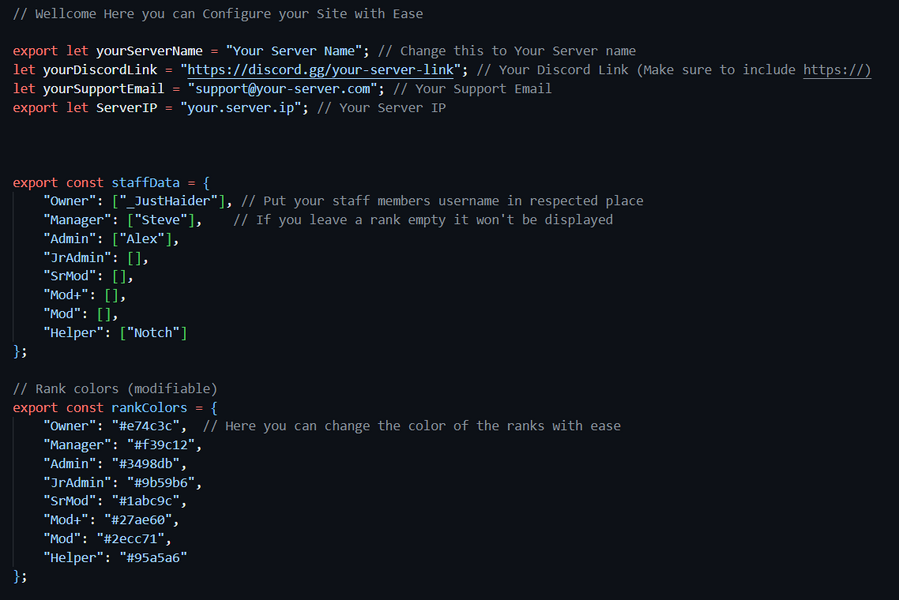Click inside the empty SrMod array brackets
Viewport: 899px width, 600px height.
coord(119,276)
